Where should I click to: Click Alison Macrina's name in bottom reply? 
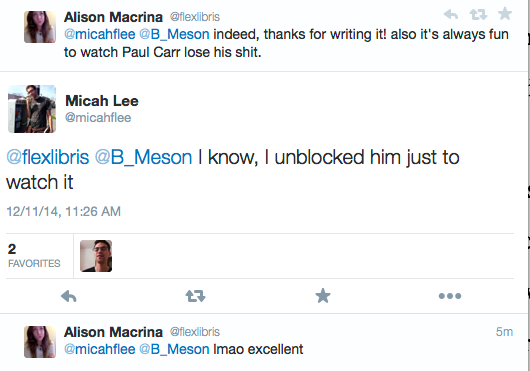(113, 332)
